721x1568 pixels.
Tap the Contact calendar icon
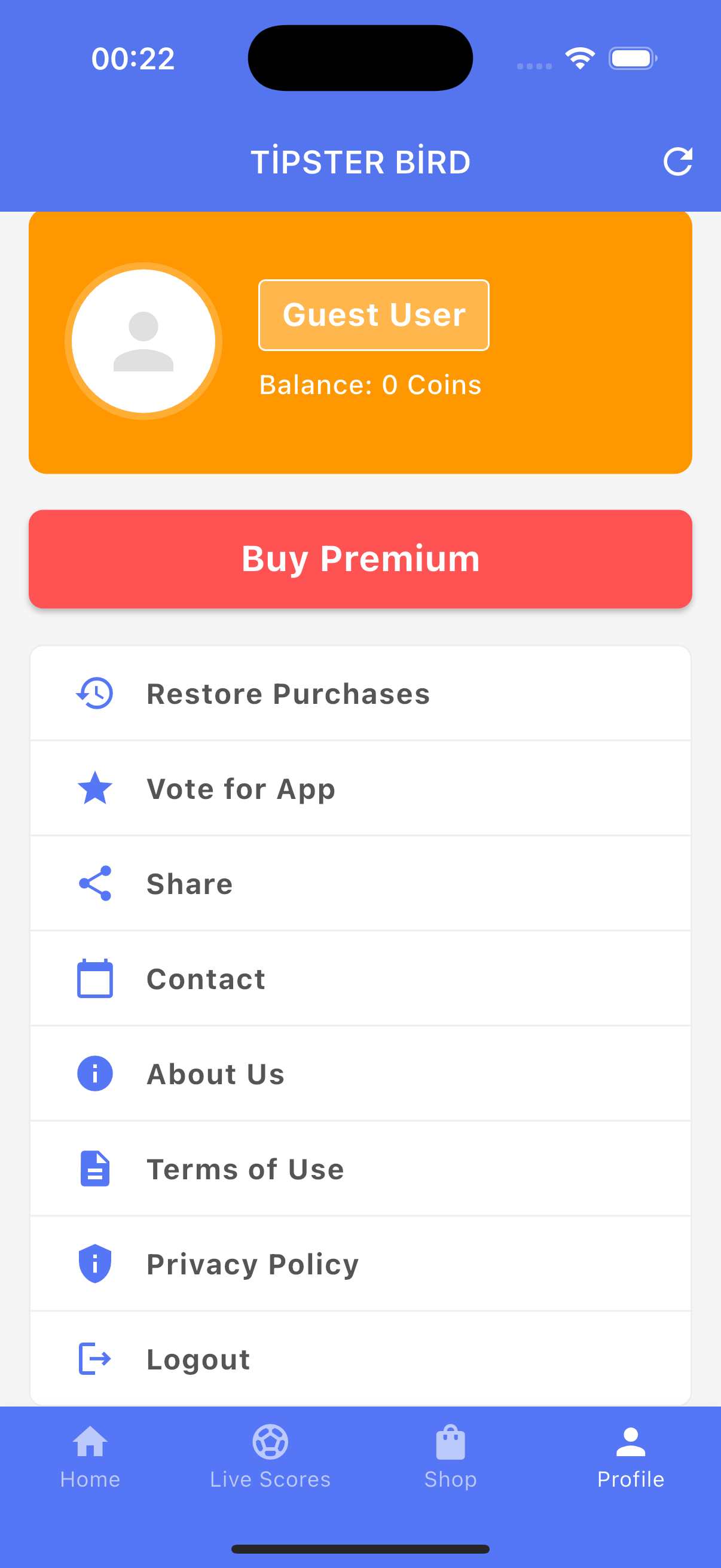click(x=95, y=978)
